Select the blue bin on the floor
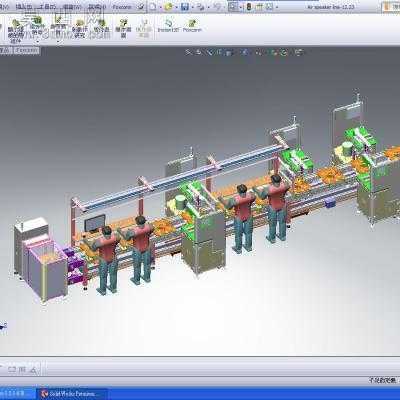Viewport: 400px width, 400px height. (330, 202)
